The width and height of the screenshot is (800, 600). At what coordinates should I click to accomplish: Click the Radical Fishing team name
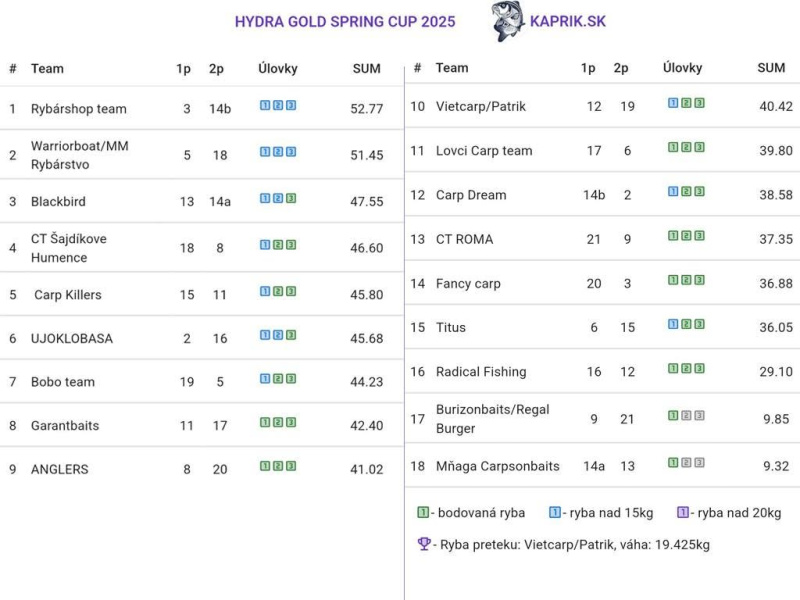[x=481, y=371]
